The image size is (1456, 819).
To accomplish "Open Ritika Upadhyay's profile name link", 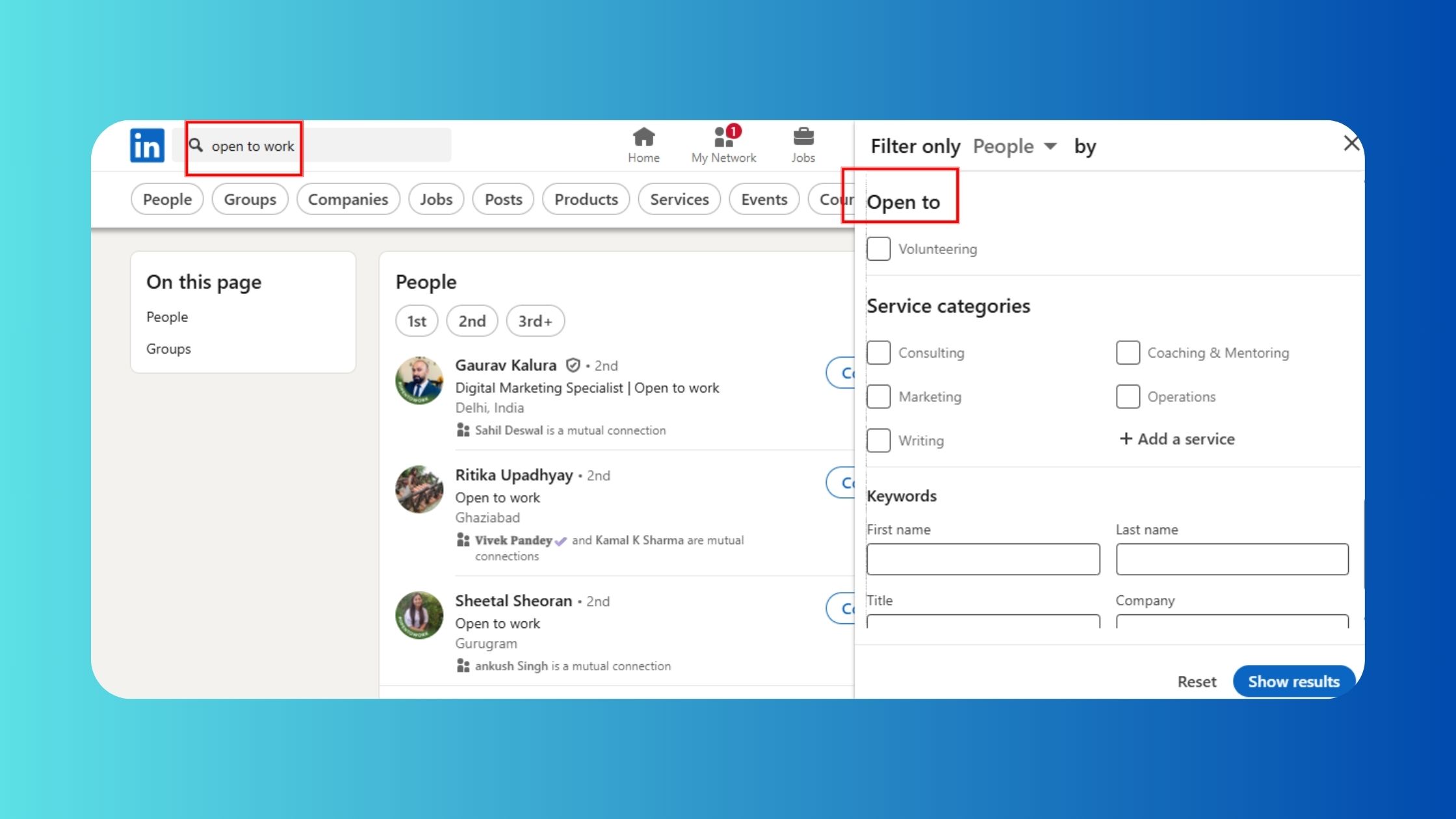I will pos(513,475).
